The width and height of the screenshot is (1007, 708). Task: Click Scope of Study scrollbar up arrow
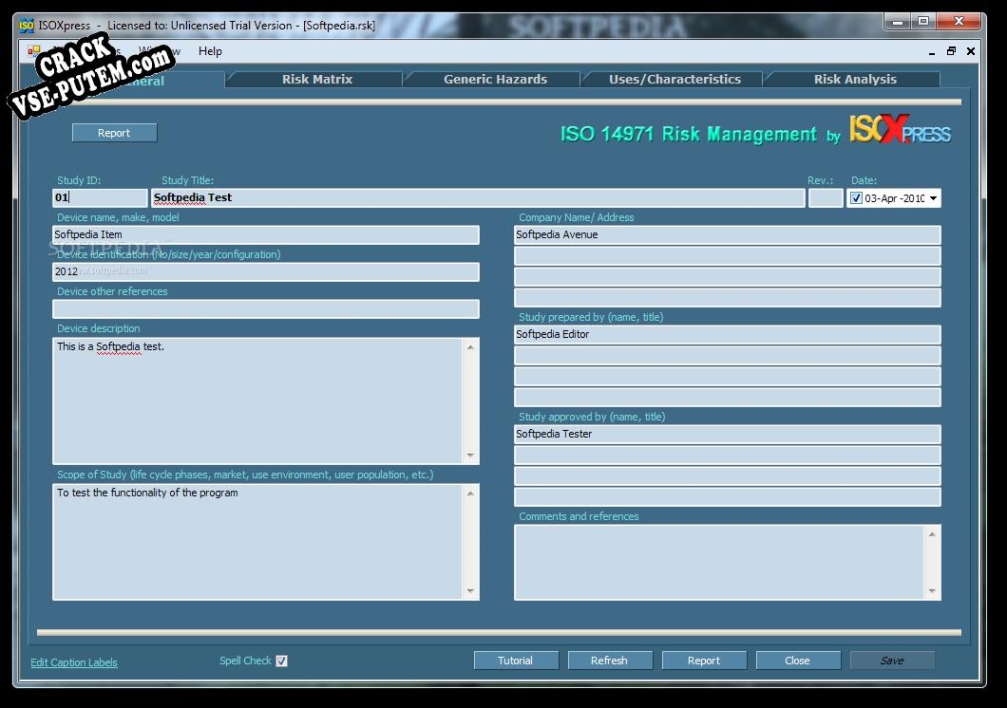[471, 493]
